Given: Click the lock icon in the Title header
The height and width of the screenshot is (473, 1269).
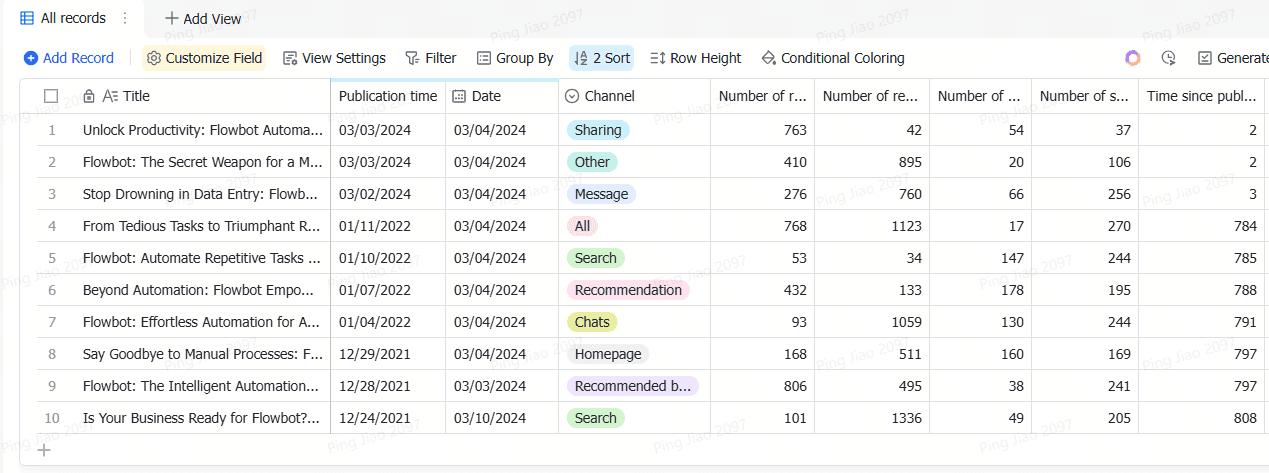Looking at the screenshot, I should pos(89,96).
